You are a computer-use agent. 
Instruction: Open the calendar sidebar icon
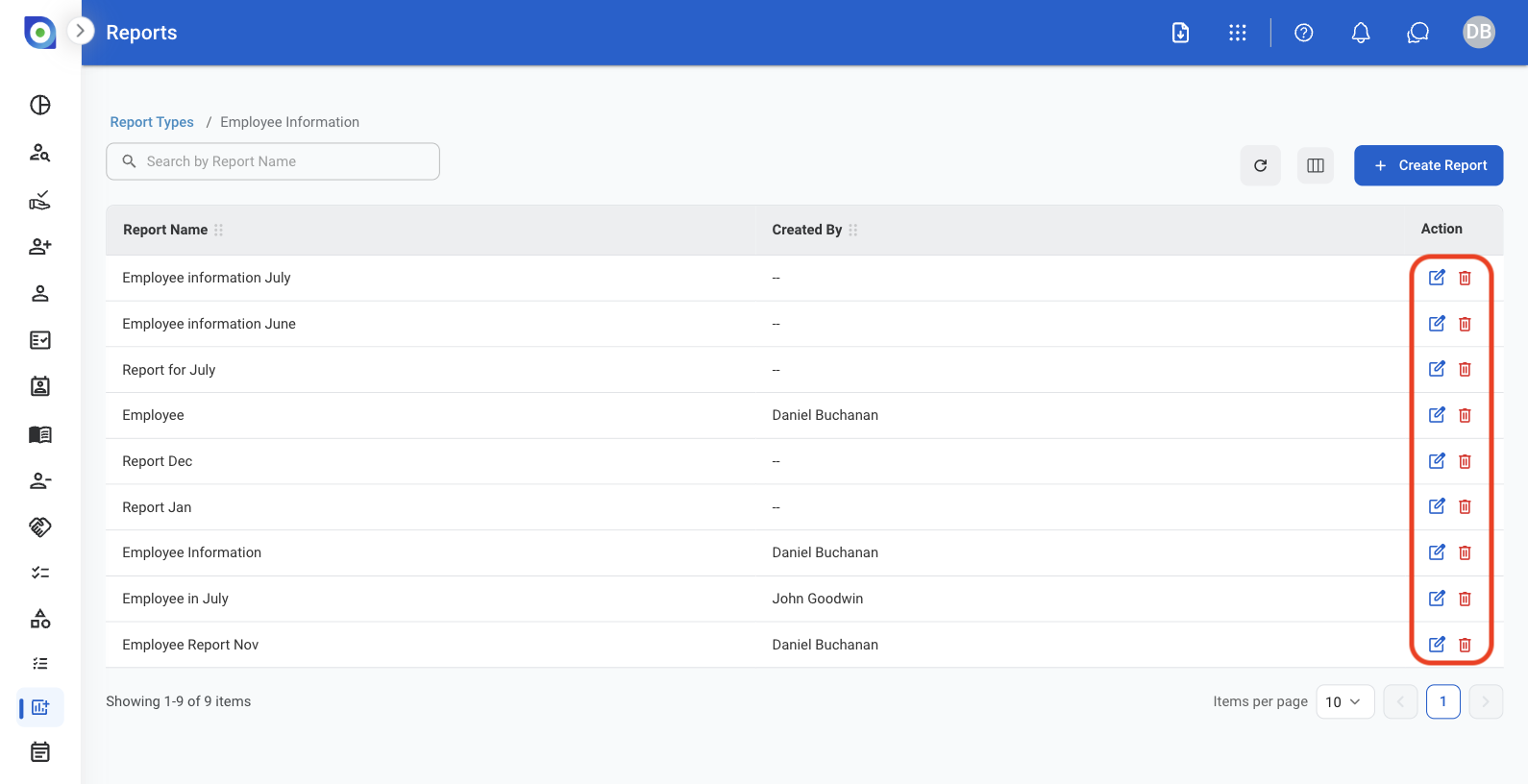(x=40, y=752)
